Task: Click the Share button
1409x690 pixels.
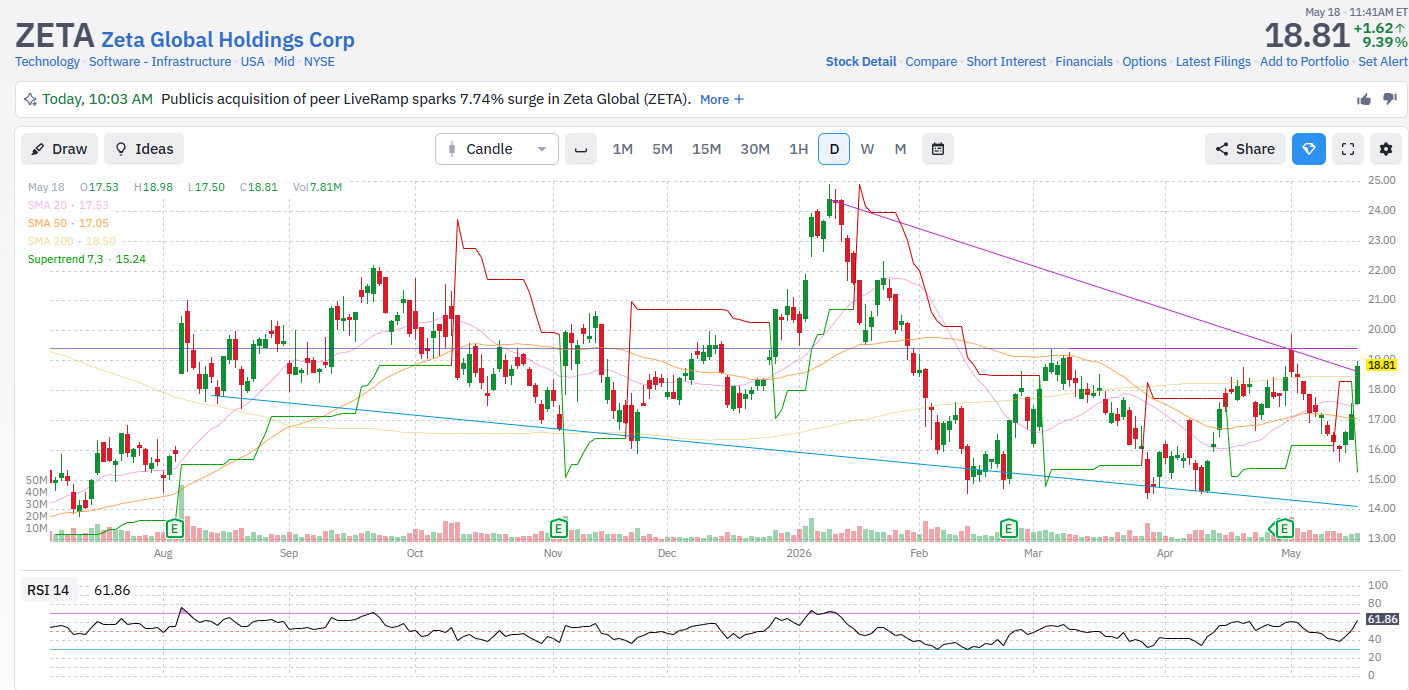Action: 1245,149
